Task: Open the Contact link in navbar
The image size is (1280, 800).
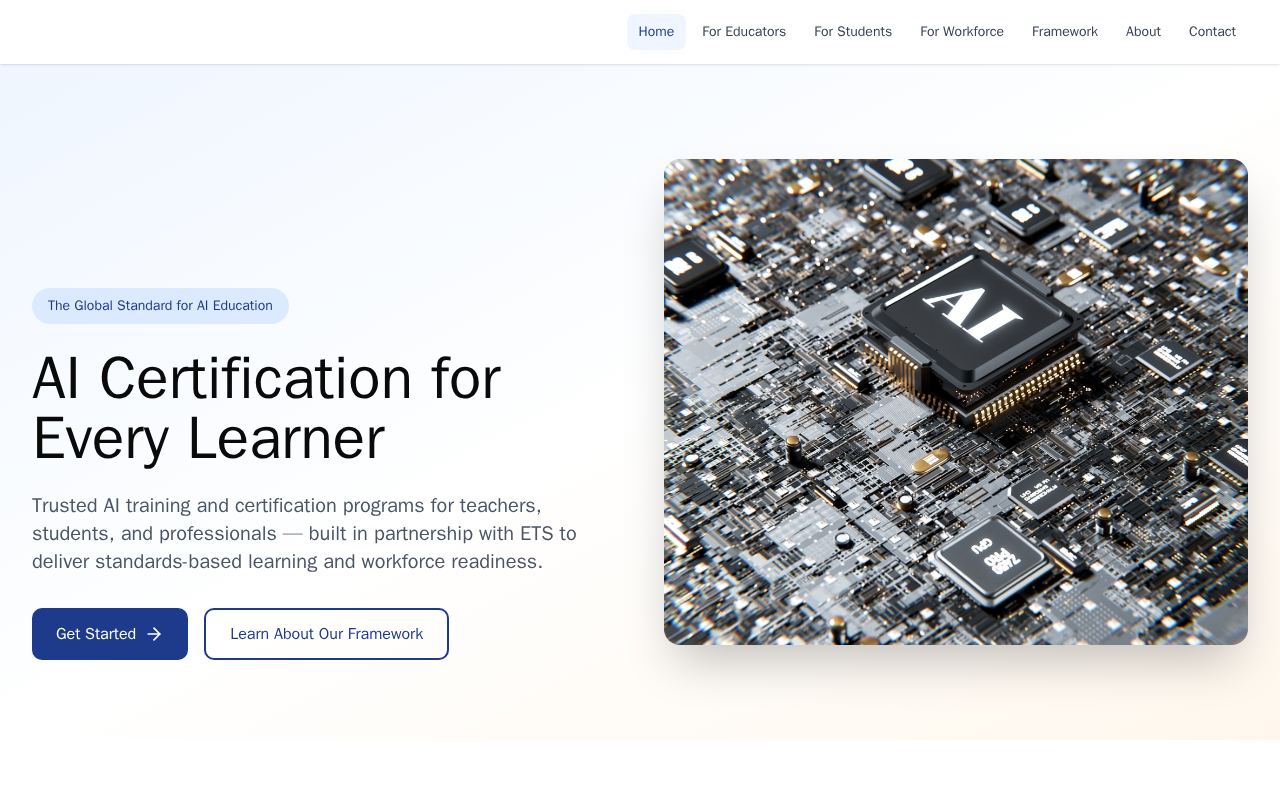Action: pyautogui.click(x=1212, y=32)
